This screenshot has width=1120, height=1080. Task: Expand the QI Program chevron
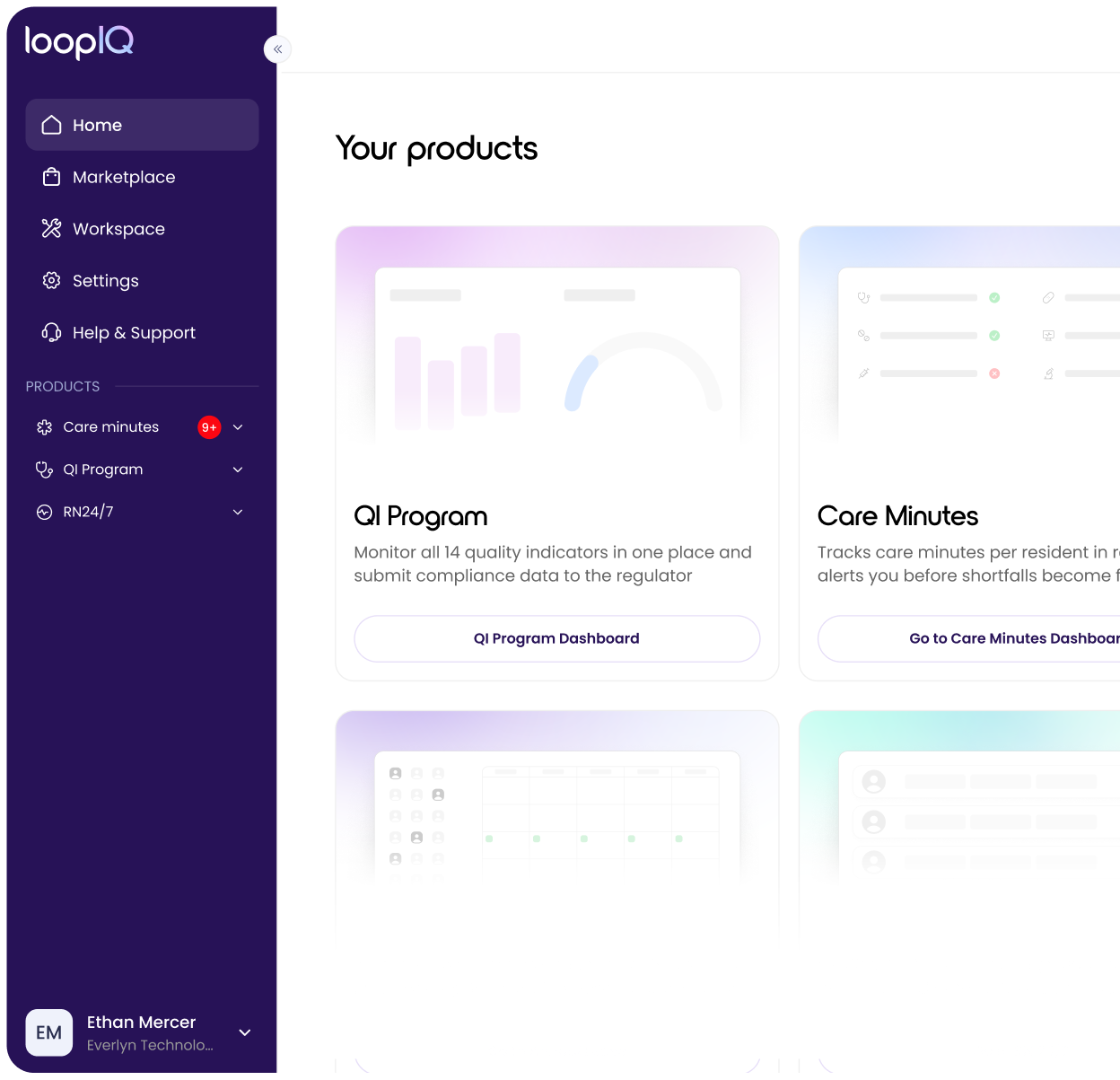[238, 470]
